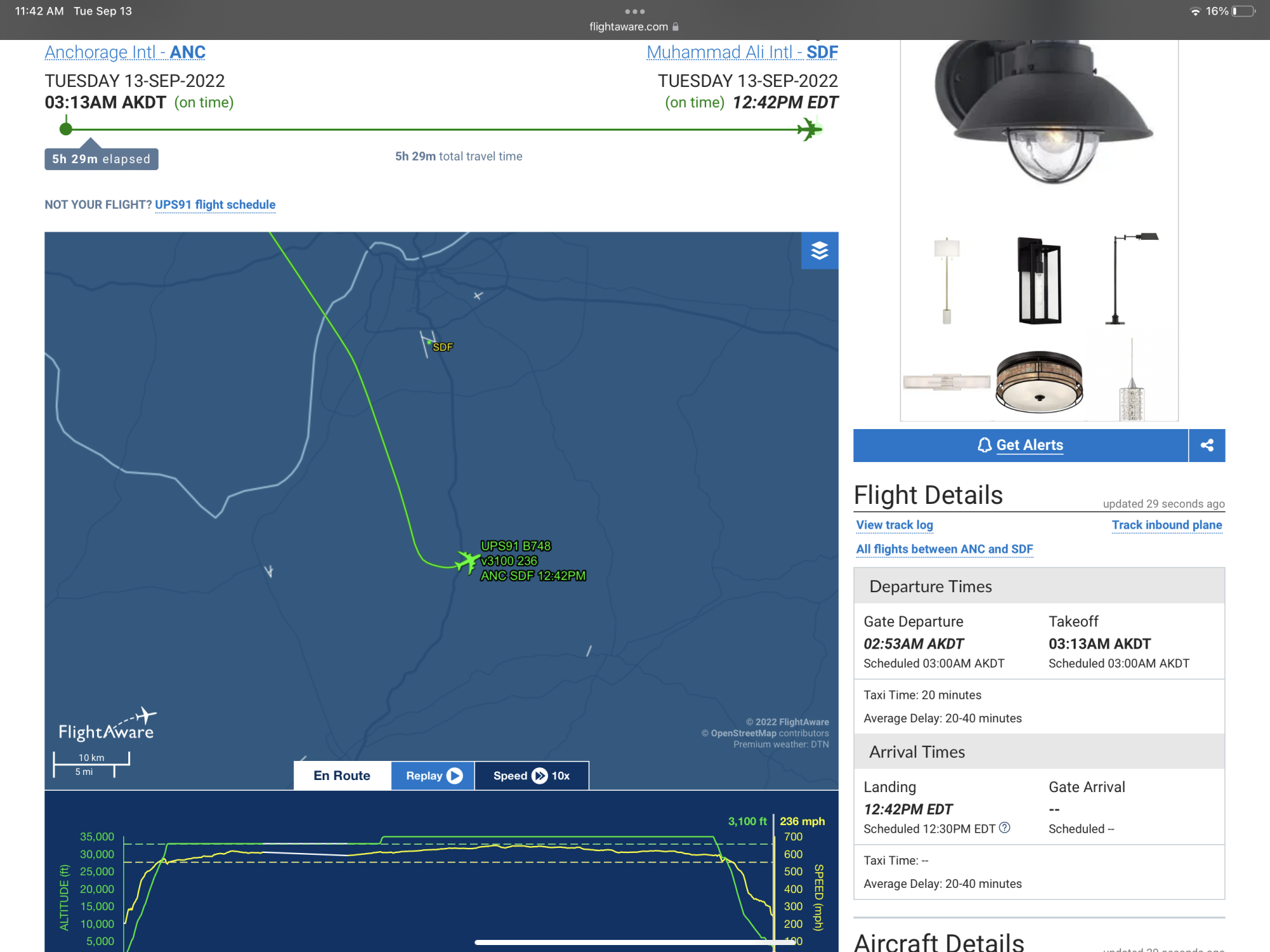The height and width of the screenshot is (952, 1270).
Task: Click the UPS91 airplane icon on map
Action: coord(467,562)
